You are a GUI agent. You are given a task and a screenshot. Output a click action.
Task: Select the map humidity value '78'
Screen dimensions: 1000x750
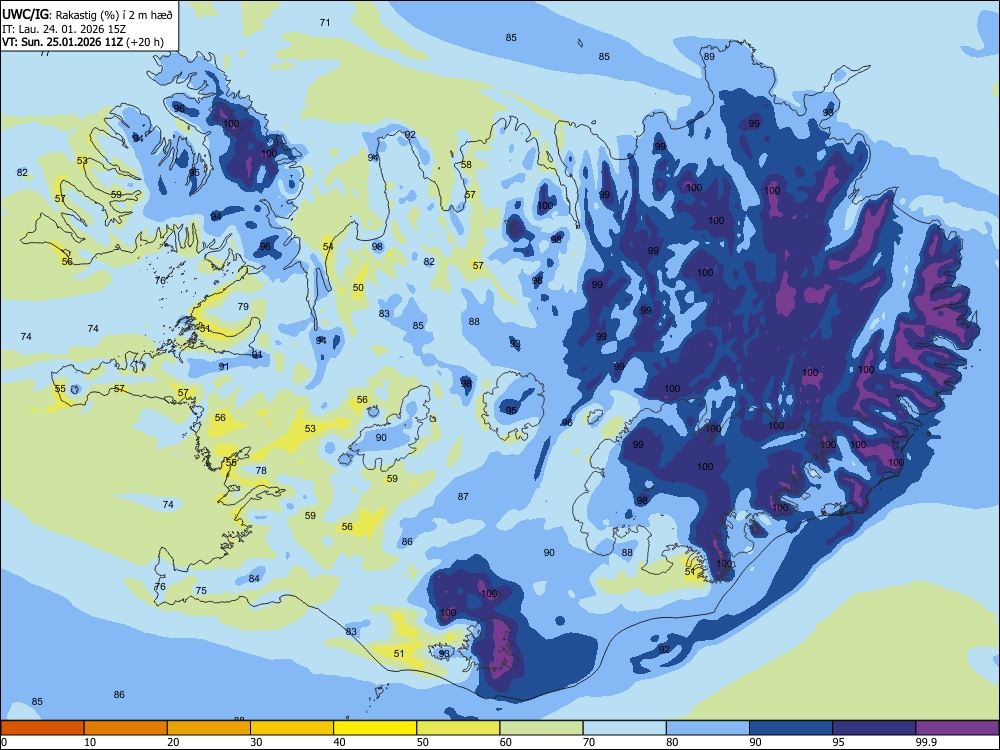[261, 470]
